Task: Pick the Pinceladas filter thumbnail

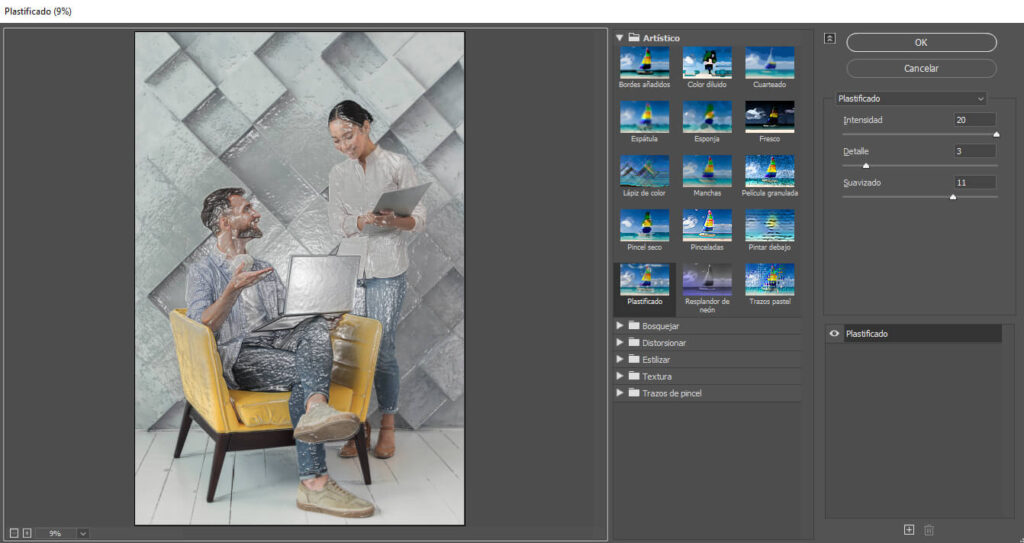Action: (x=707, y=225)
